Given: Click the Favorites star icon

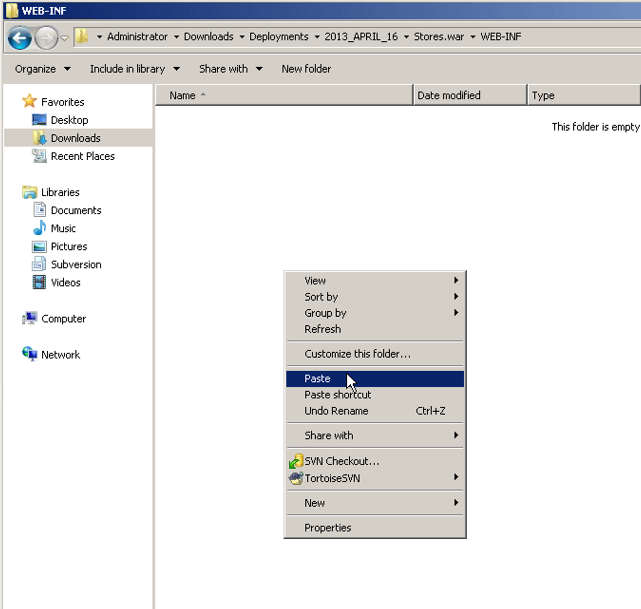Looking at the screenshot, I should point(29,102).
